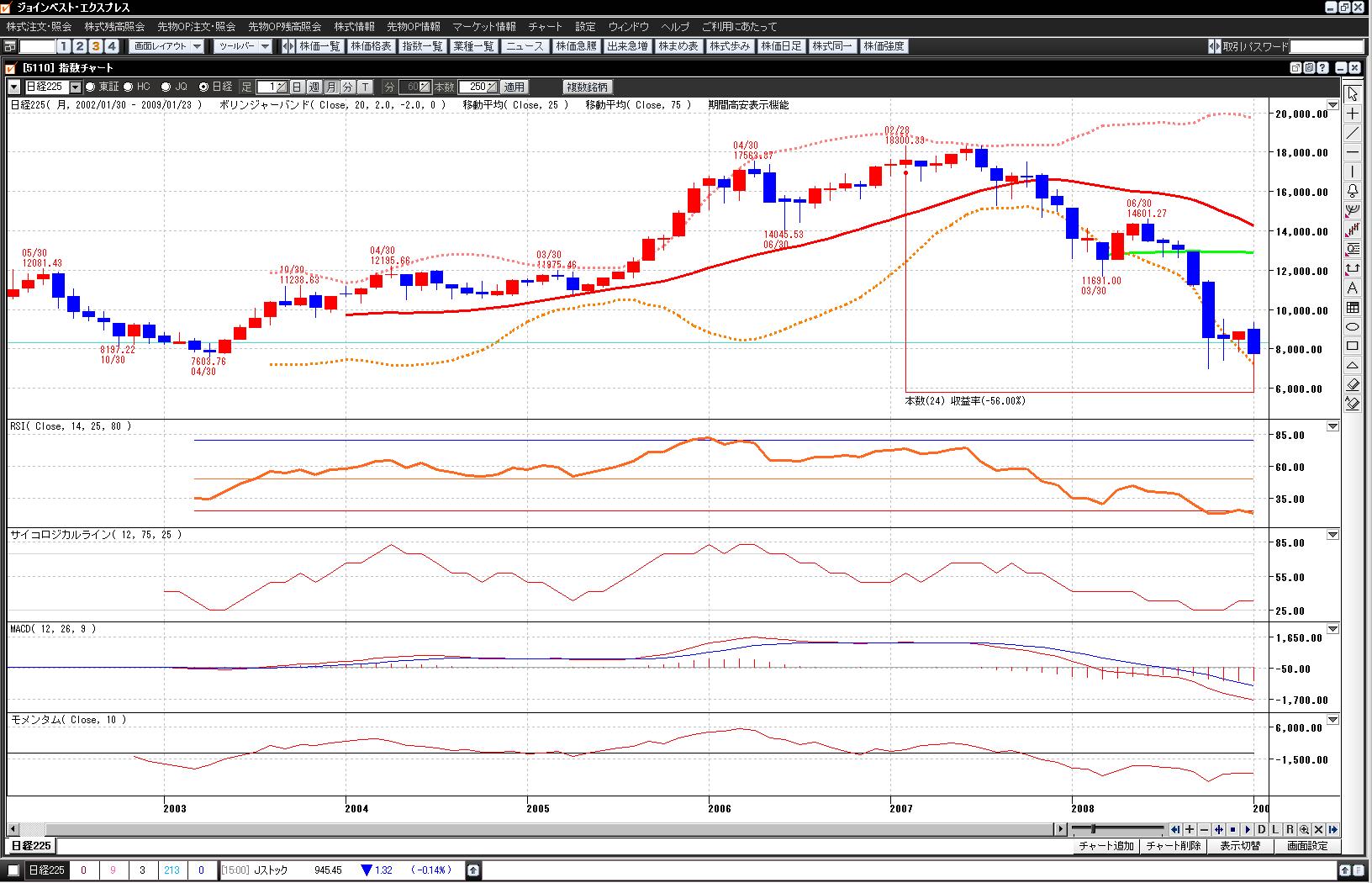Screen dimensions: 1372x883
Task: Expand the RSI panel options arrow
Action: (x=1332, y=426)
